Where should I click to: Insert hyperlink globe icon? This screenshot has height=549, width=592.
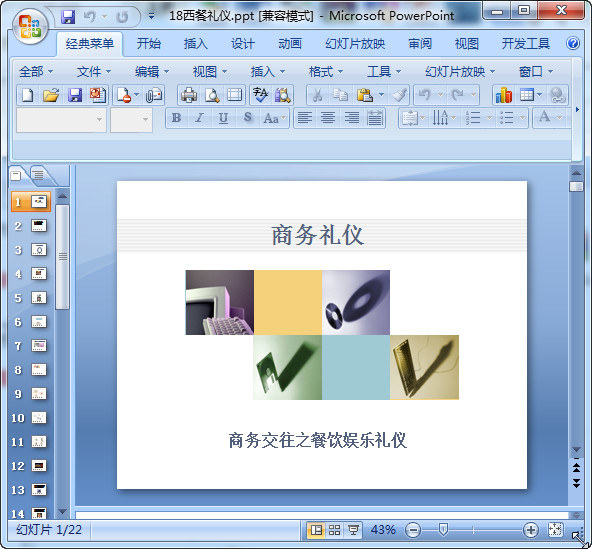(557, 95)
